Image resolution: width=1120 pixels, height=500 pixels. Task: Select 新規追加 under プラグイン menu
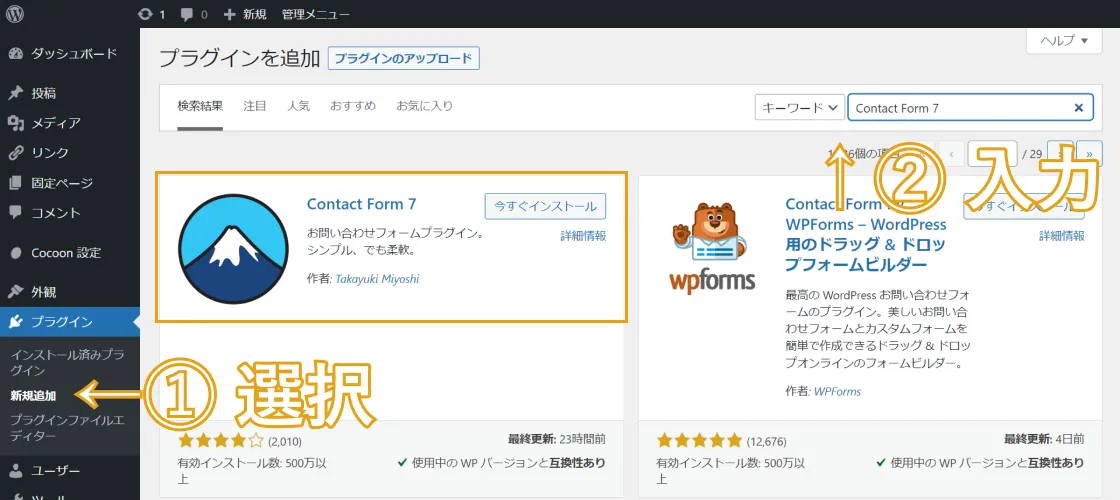33,396
